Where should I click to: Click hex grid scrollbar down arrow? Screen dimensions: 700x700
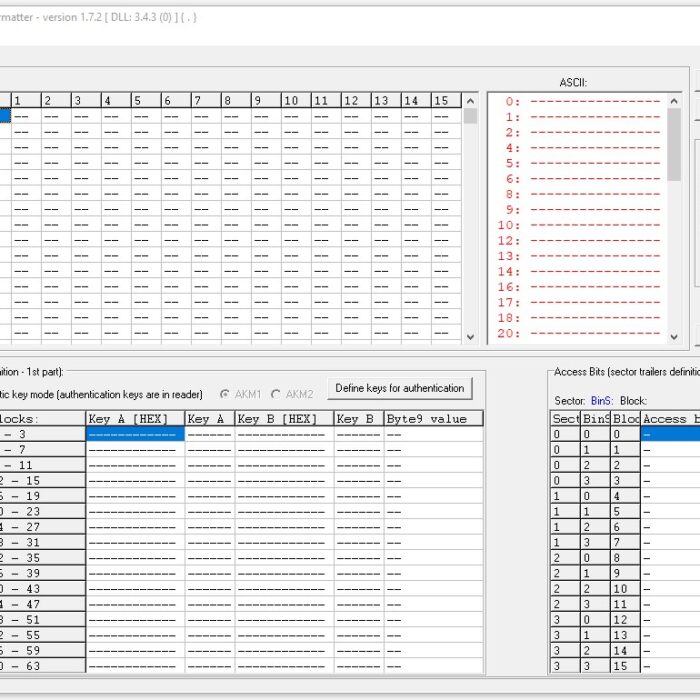click(x=470, y=337)
